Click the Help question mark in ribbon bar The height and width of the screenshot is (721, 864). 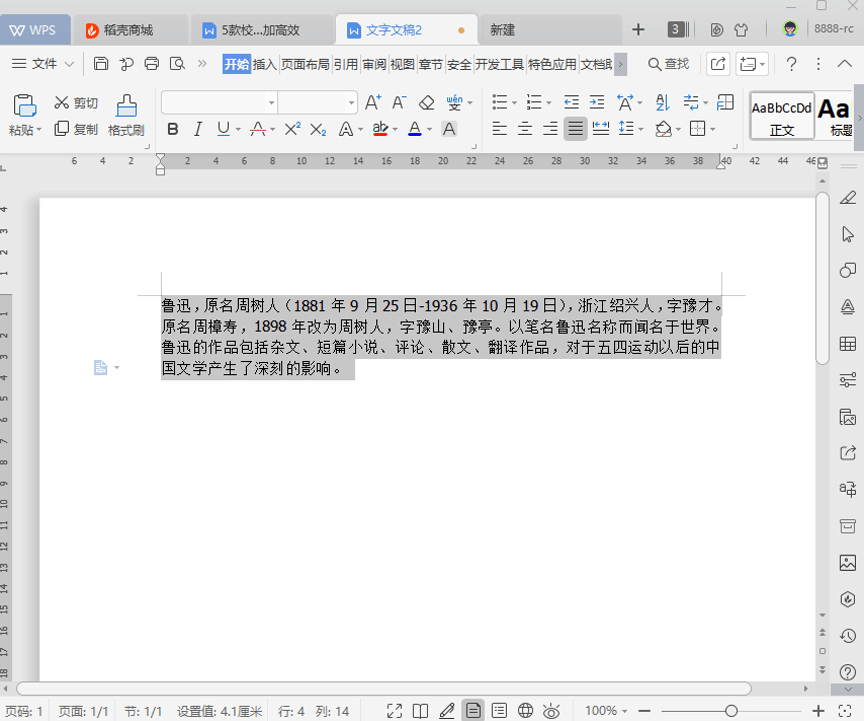tap(791, 64)
